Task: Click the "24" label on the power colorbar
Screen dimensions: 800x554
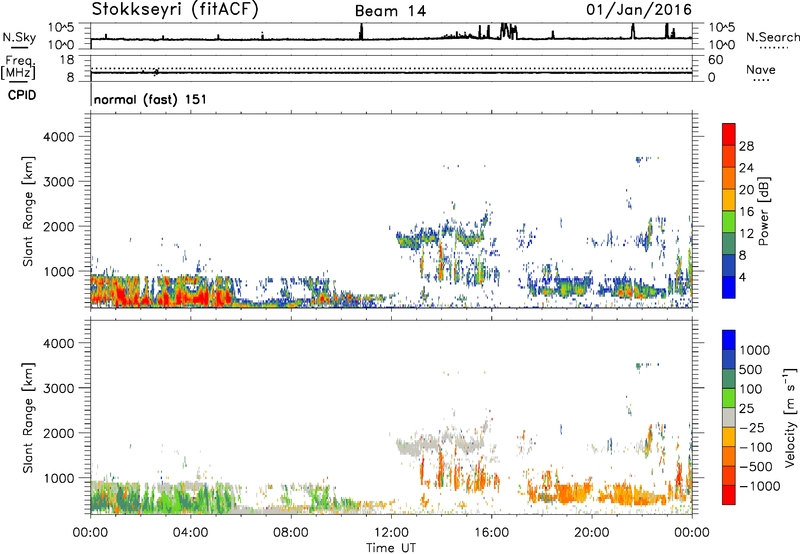Action: (x=746, y=168)
